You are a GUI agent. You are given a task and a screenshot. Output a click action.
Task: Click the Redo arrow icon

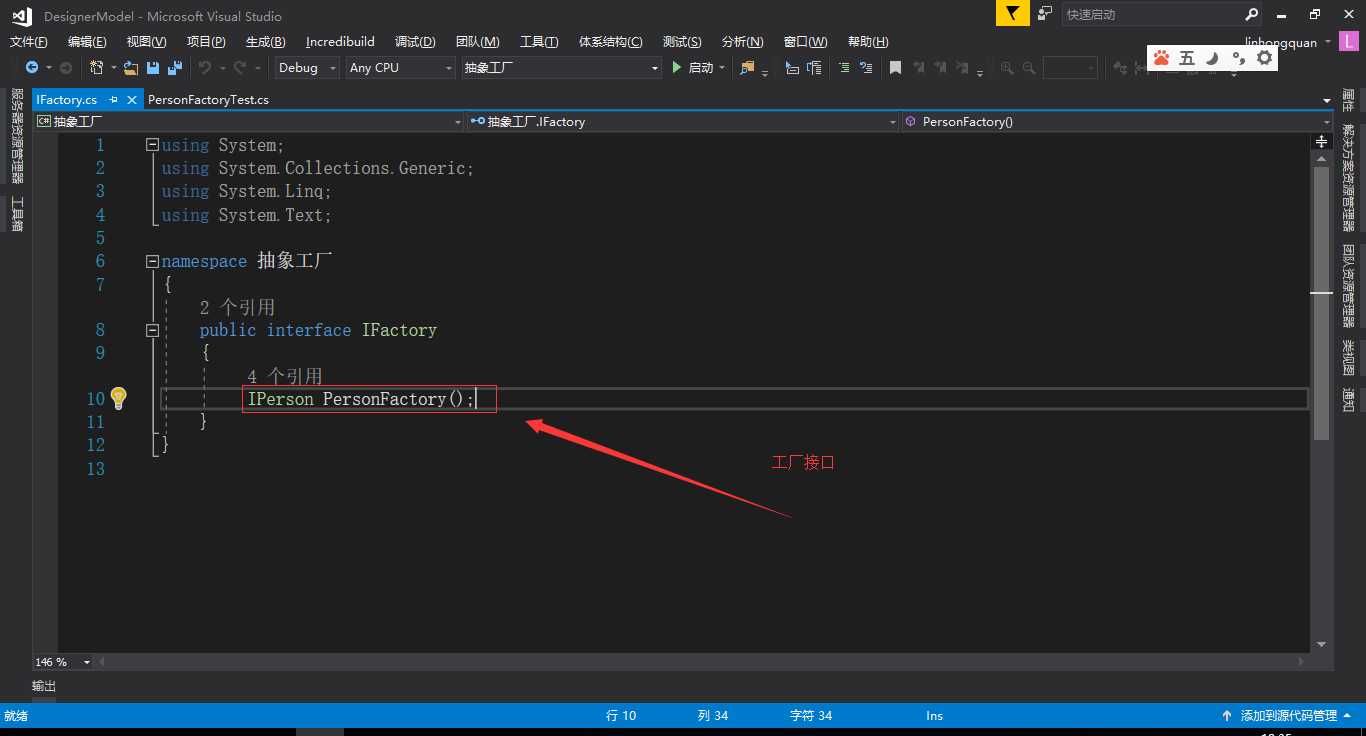coord(240,67)
